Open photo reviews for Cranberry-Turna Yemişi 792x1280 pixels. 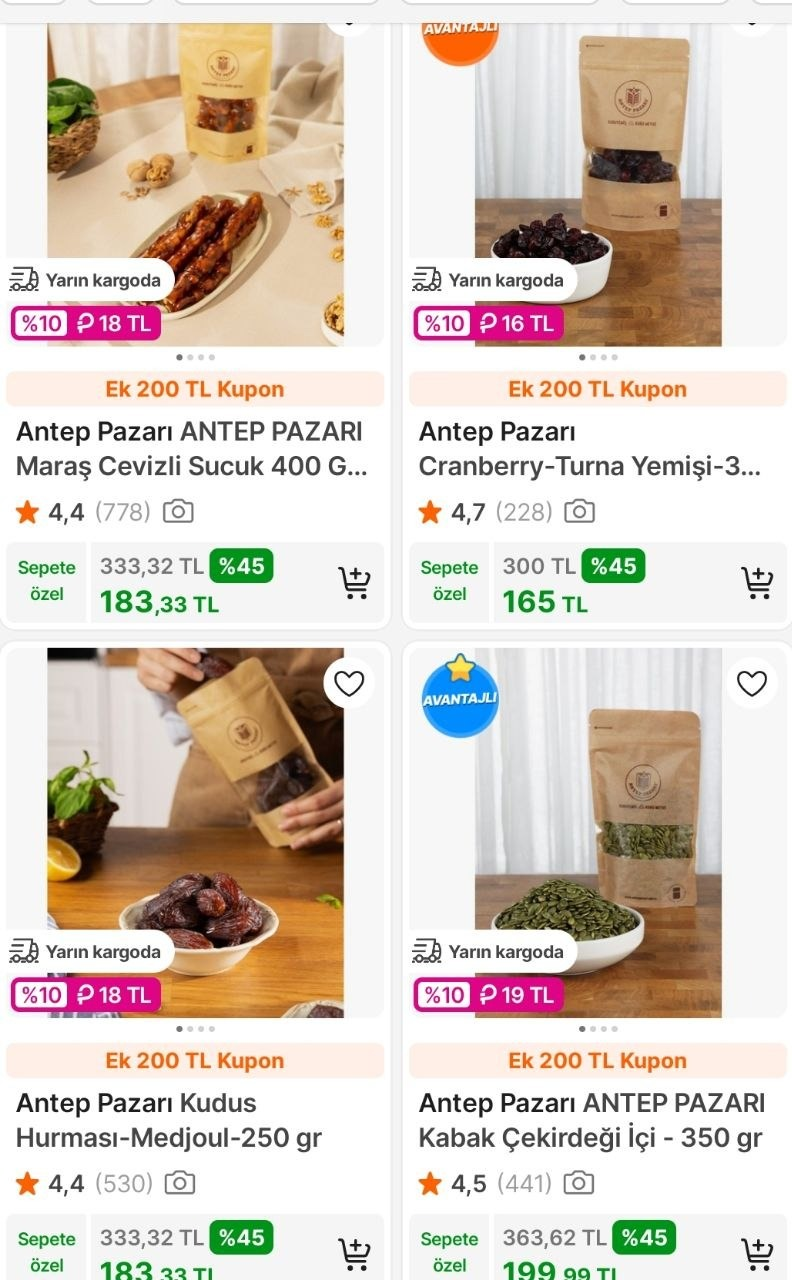coord(580,512)
